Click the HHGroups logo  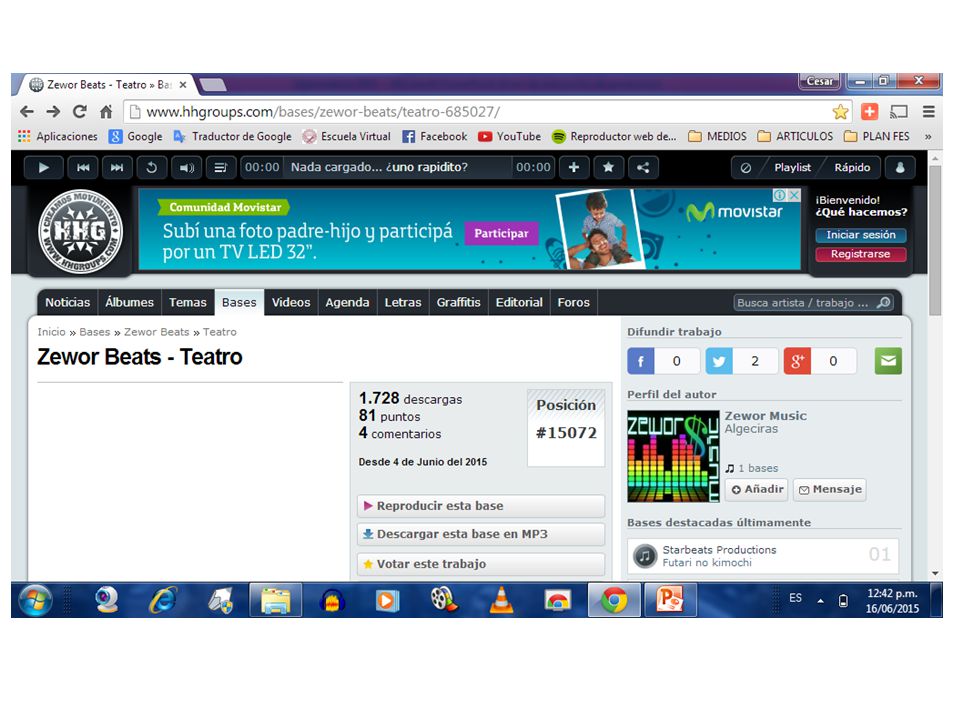coord(80,231)
